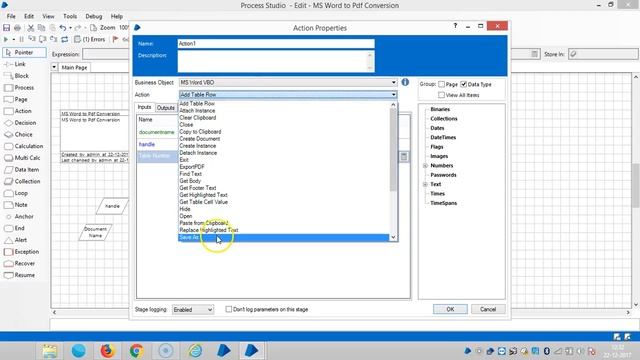The height and width of the screenshot is (360, 640).
Task: Select the Choice stage tool
Action: click(x=18, y=134)
